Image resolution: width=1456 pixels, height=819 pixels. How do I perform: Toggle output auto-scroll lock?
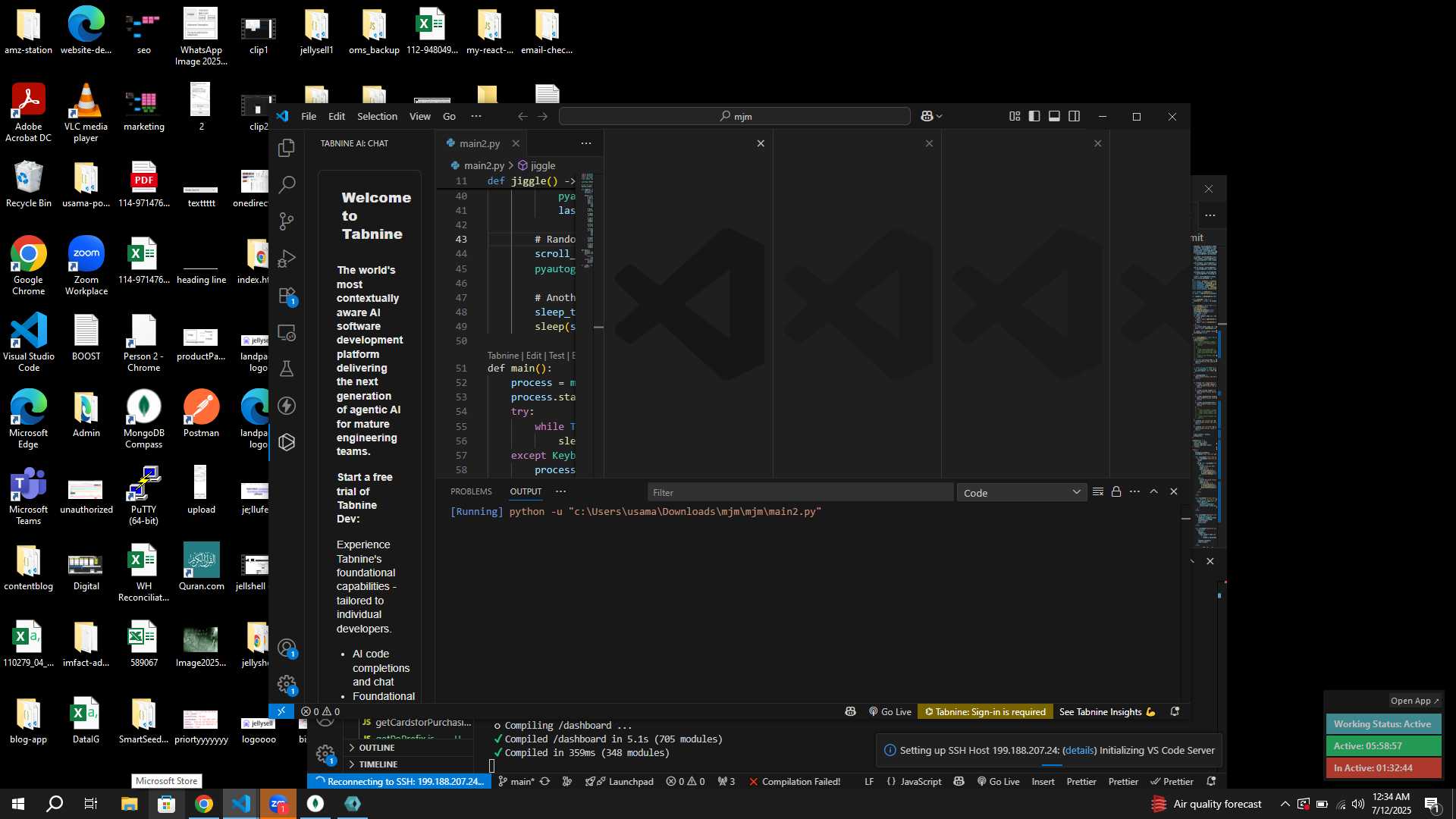click(1116, 492)
